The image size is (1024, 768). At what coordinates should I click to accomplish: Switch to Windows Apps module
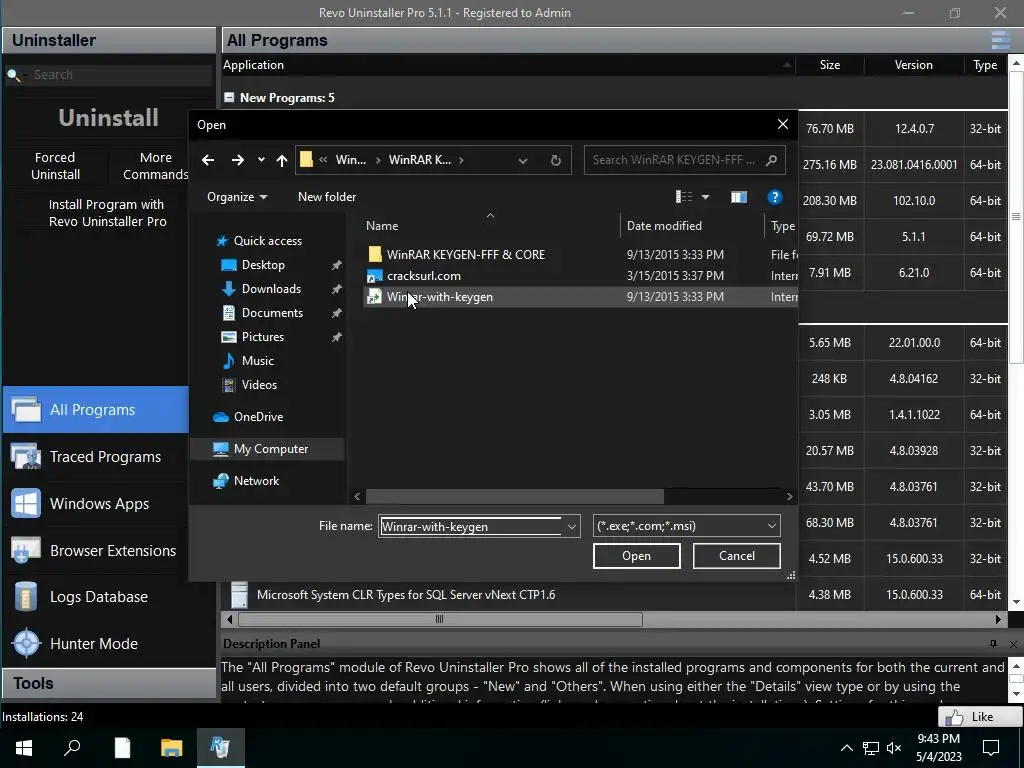[95, 504]
